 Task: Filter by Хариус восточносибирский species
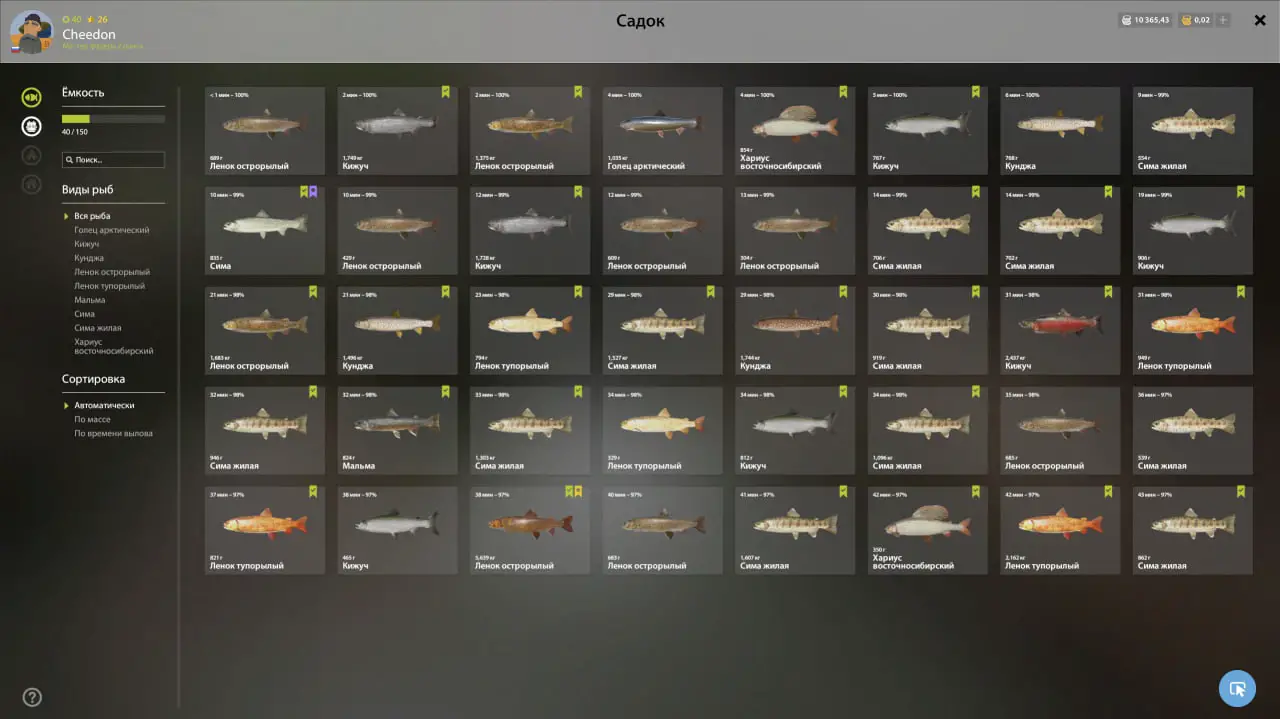pos(114,346)
